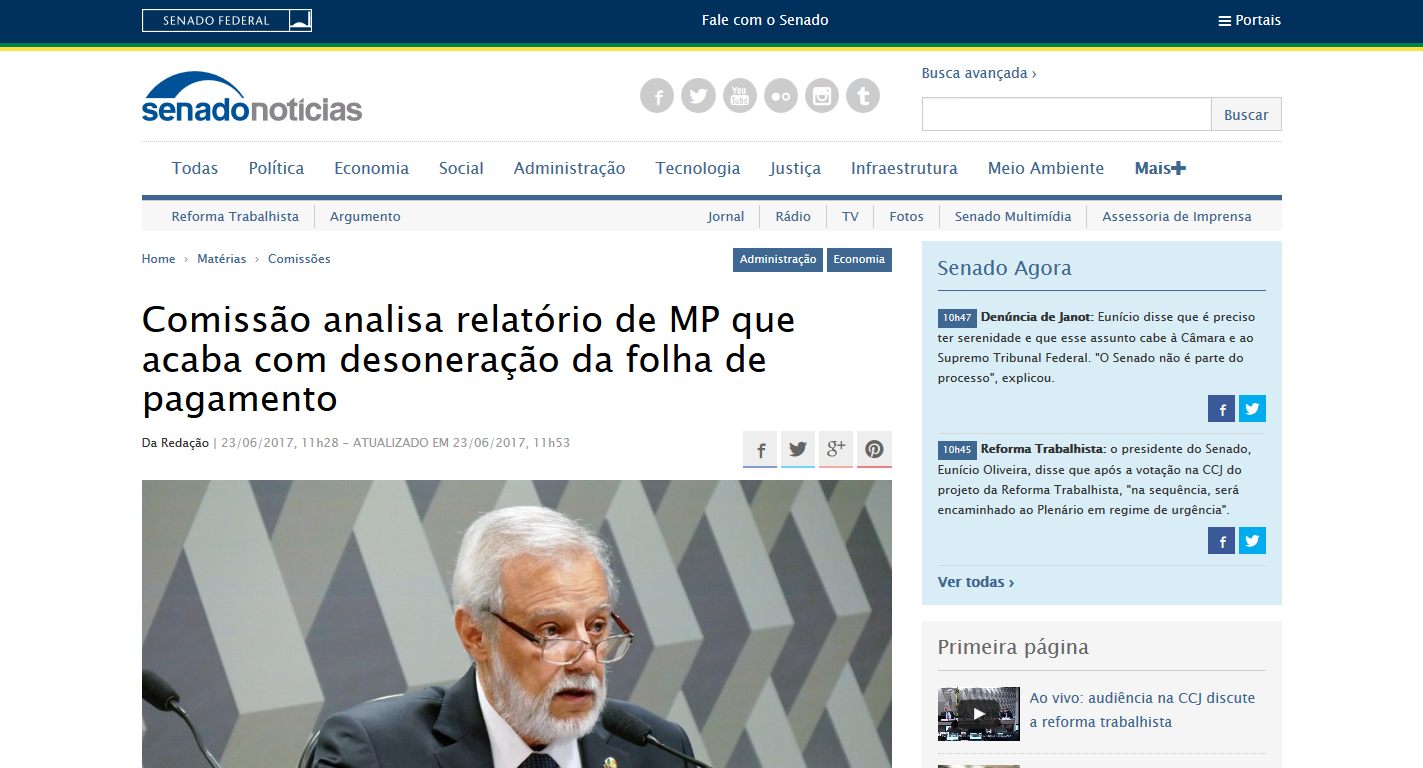The width and height of the screenshot is (1423, 768).
Task: Click inside the search text field
Action: (x=1066, y=114)
